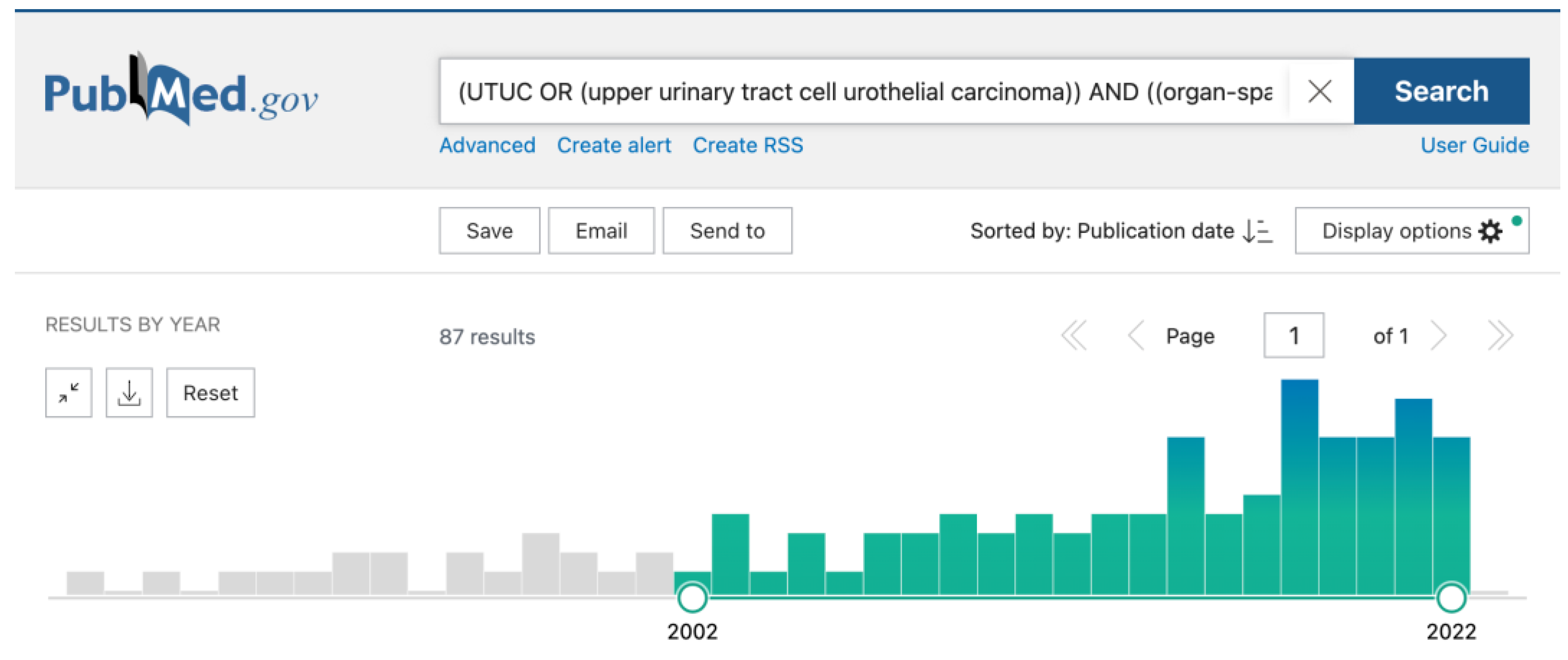The height and width of the screenshot is (660, 1568).
Task: Open the Advanced search link
Action: coord(487,145)
